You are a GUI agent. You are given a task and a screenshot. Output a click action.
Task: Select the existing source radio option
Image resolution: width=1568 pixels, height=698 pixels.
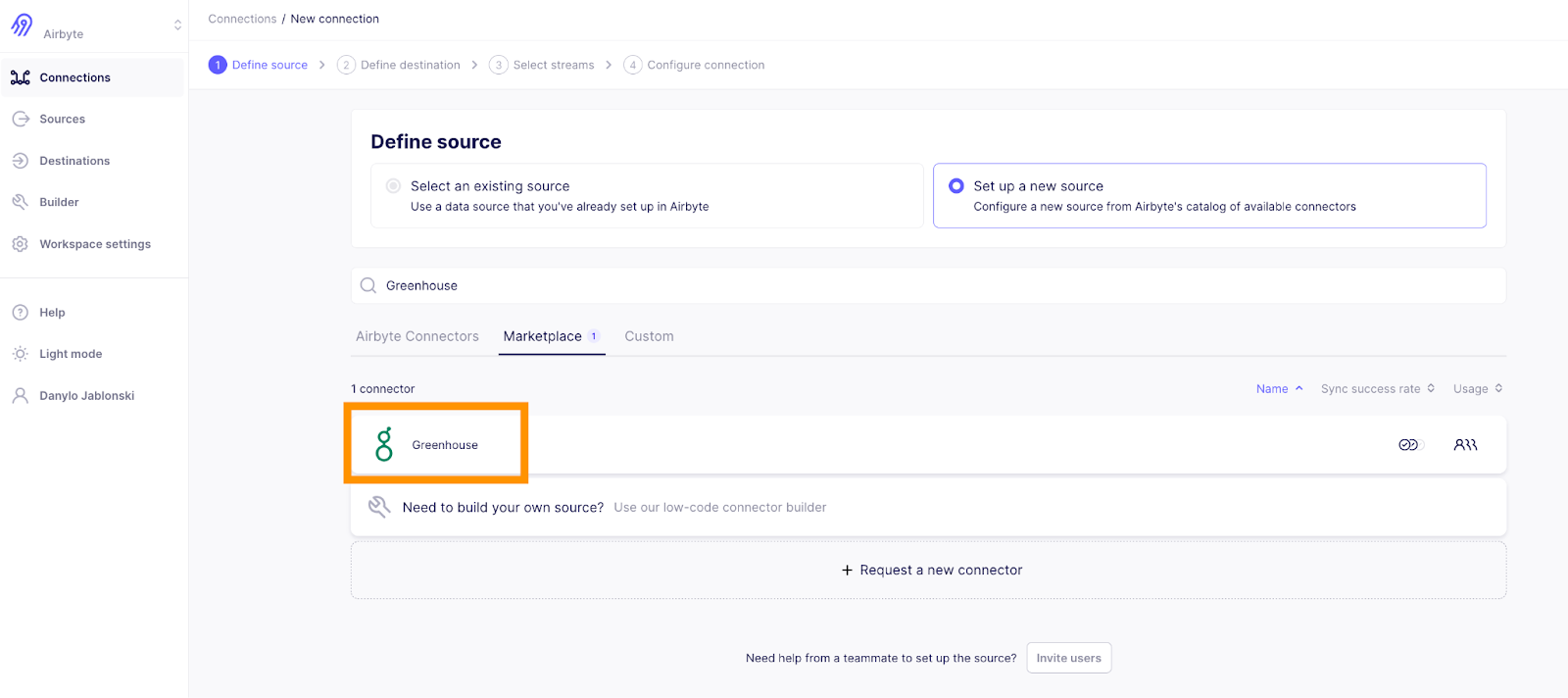pos(393,186)
